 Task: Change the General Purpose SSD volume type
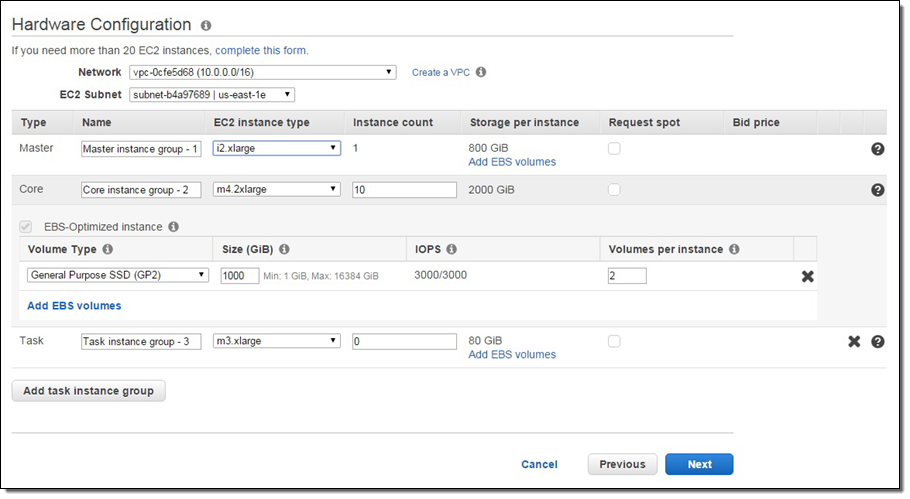pyautogui.click(x=118, y=275)
